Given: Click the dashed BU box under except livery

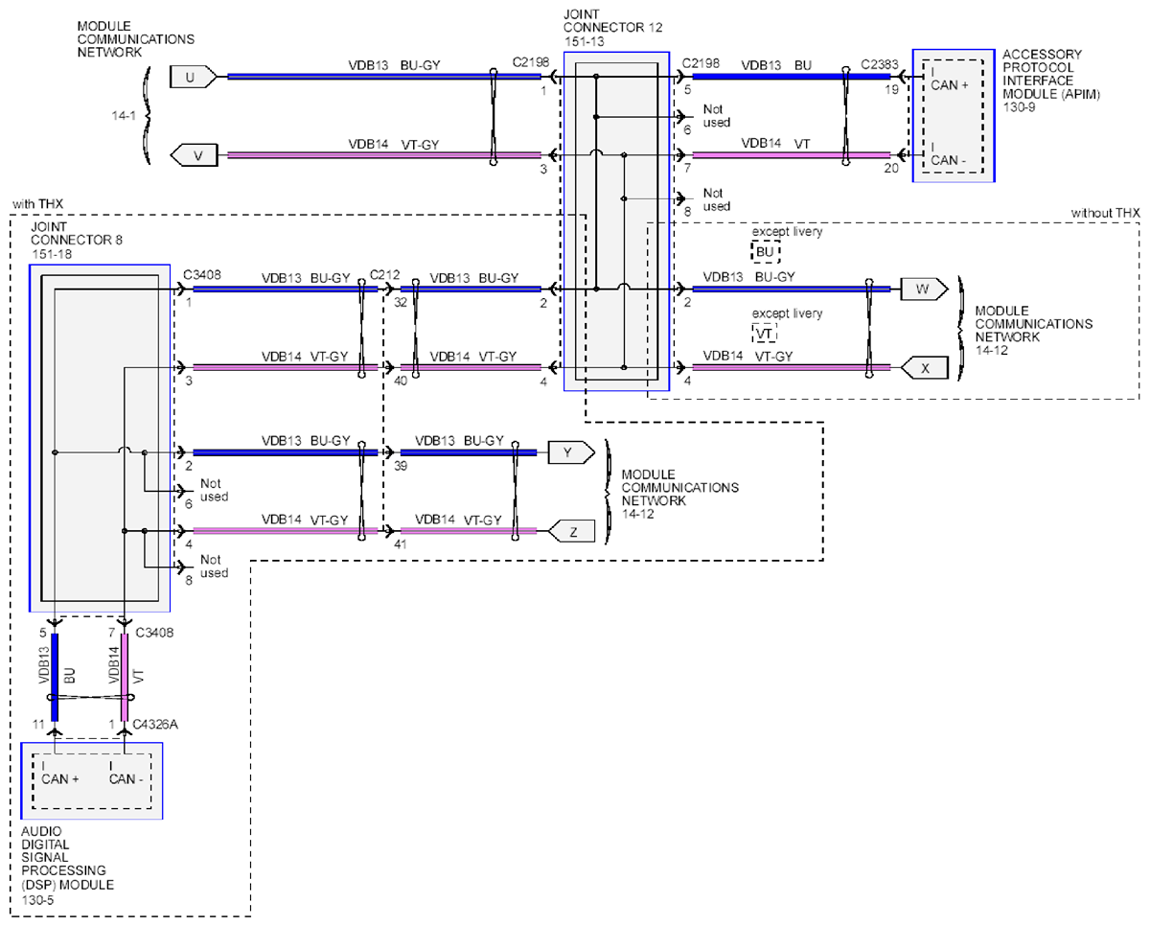Looking at the screenshot, I should 765,251.
